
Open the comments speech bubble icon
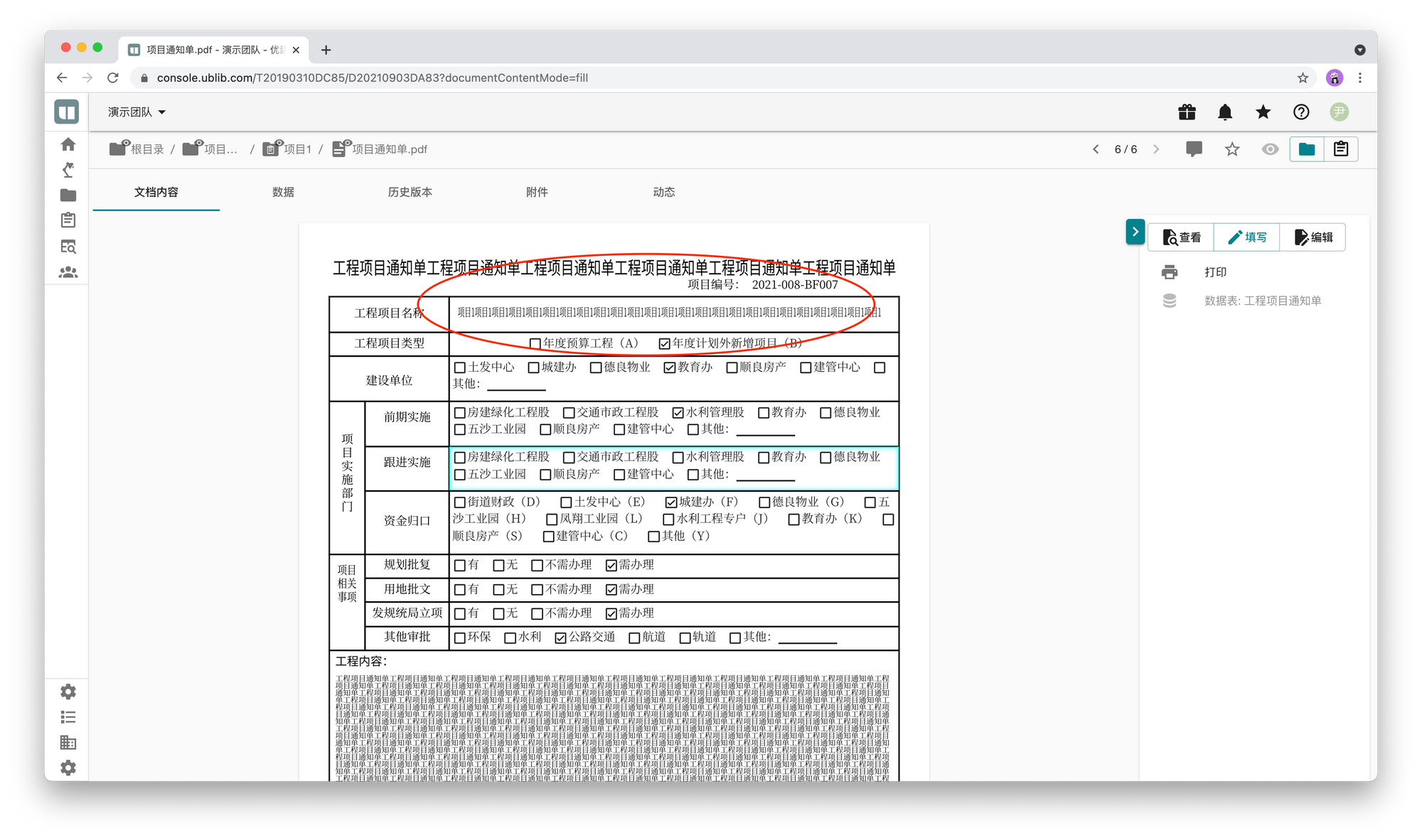[1194, 149]
